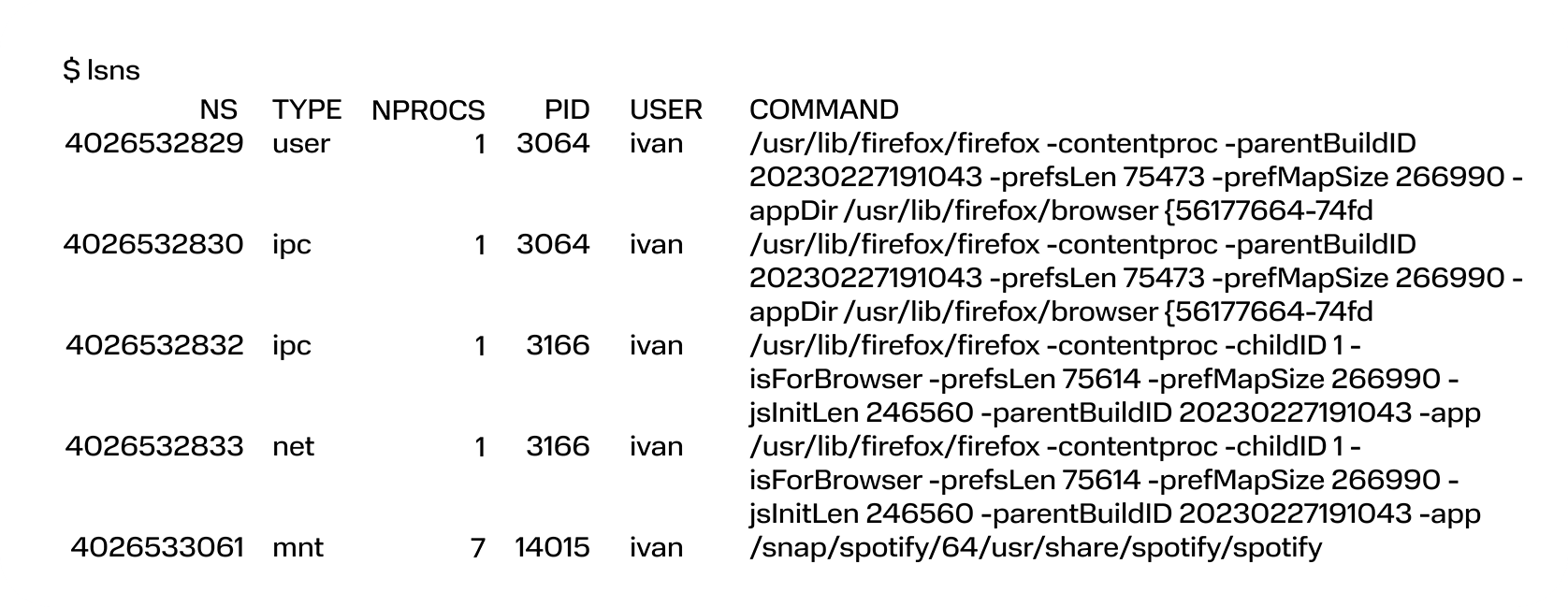Select the PID column header
1568x607 pixels.
pos(567,110)
